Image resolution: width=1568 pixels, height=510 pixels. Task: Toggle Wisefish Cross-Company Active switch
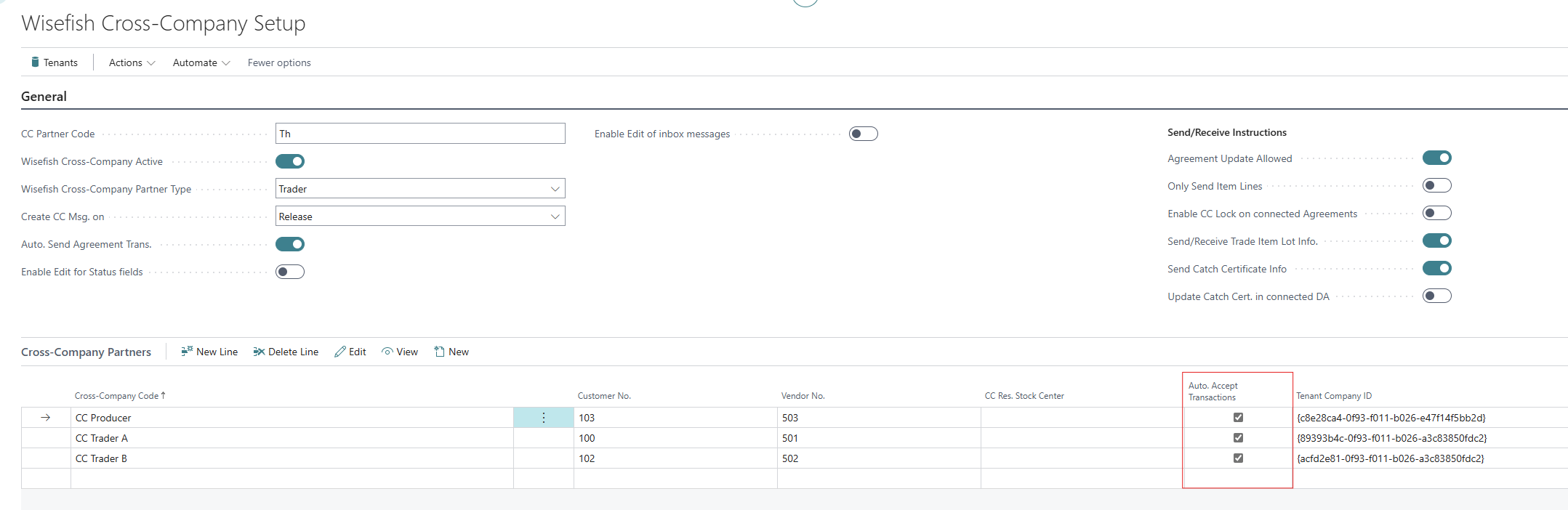point(290,161)
